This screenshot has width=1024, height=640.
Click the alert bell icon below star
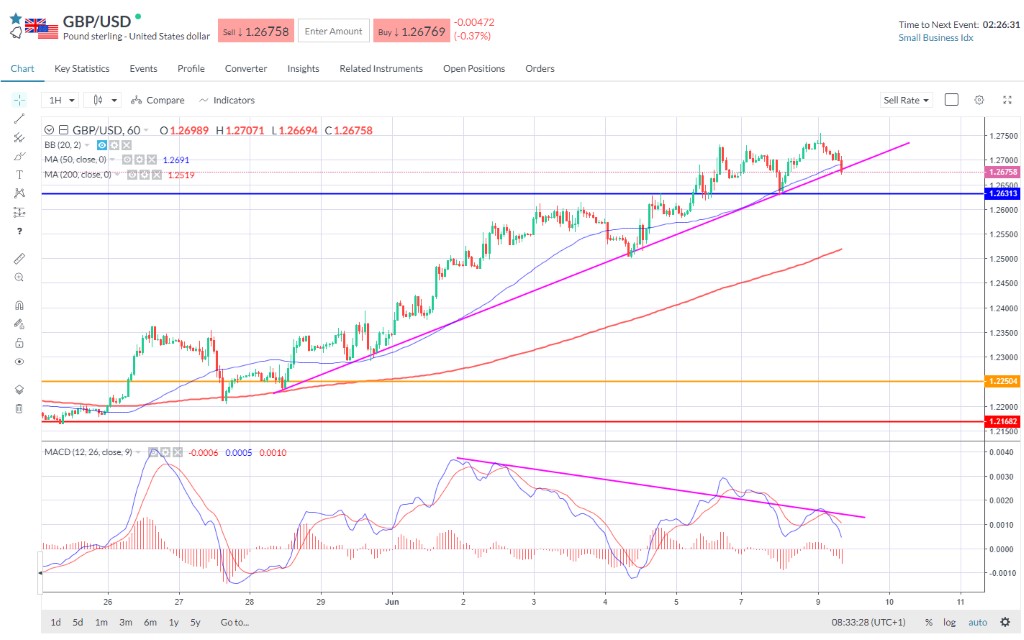click(16, 32)
